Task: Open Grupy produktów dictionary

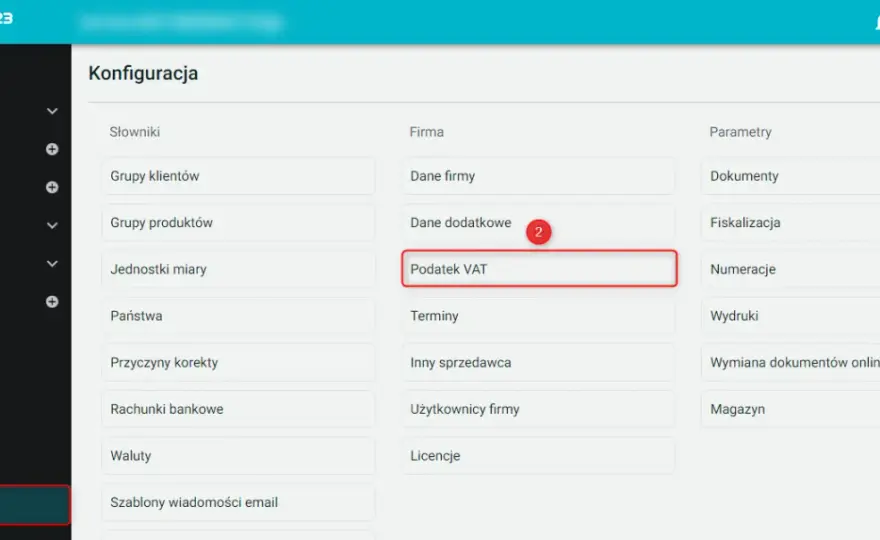Action: (239, 223)
